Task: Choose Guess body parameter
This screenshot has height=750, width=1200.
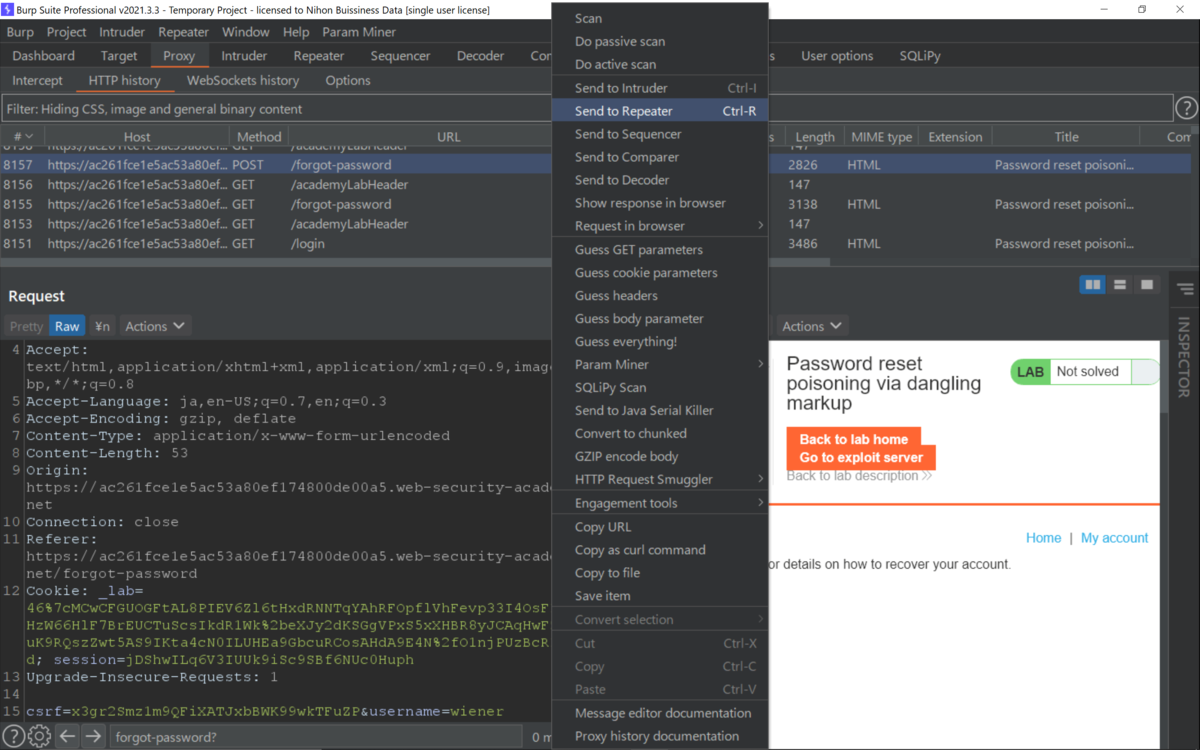Action: coord(660,319)
